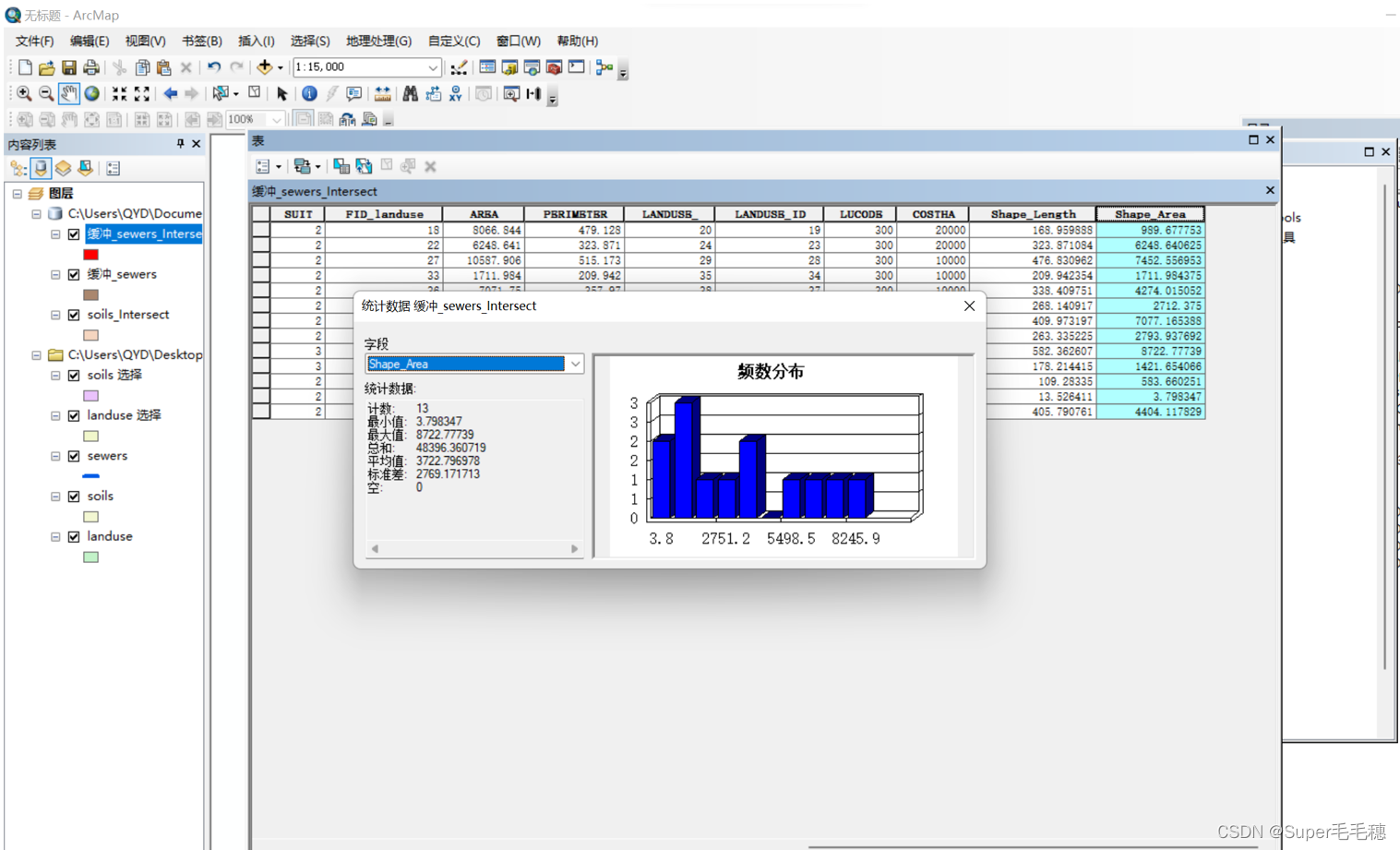The width and height of the screenshot is (1400, 850).
Task: Undo the last action
Action: tap(214, 67)
